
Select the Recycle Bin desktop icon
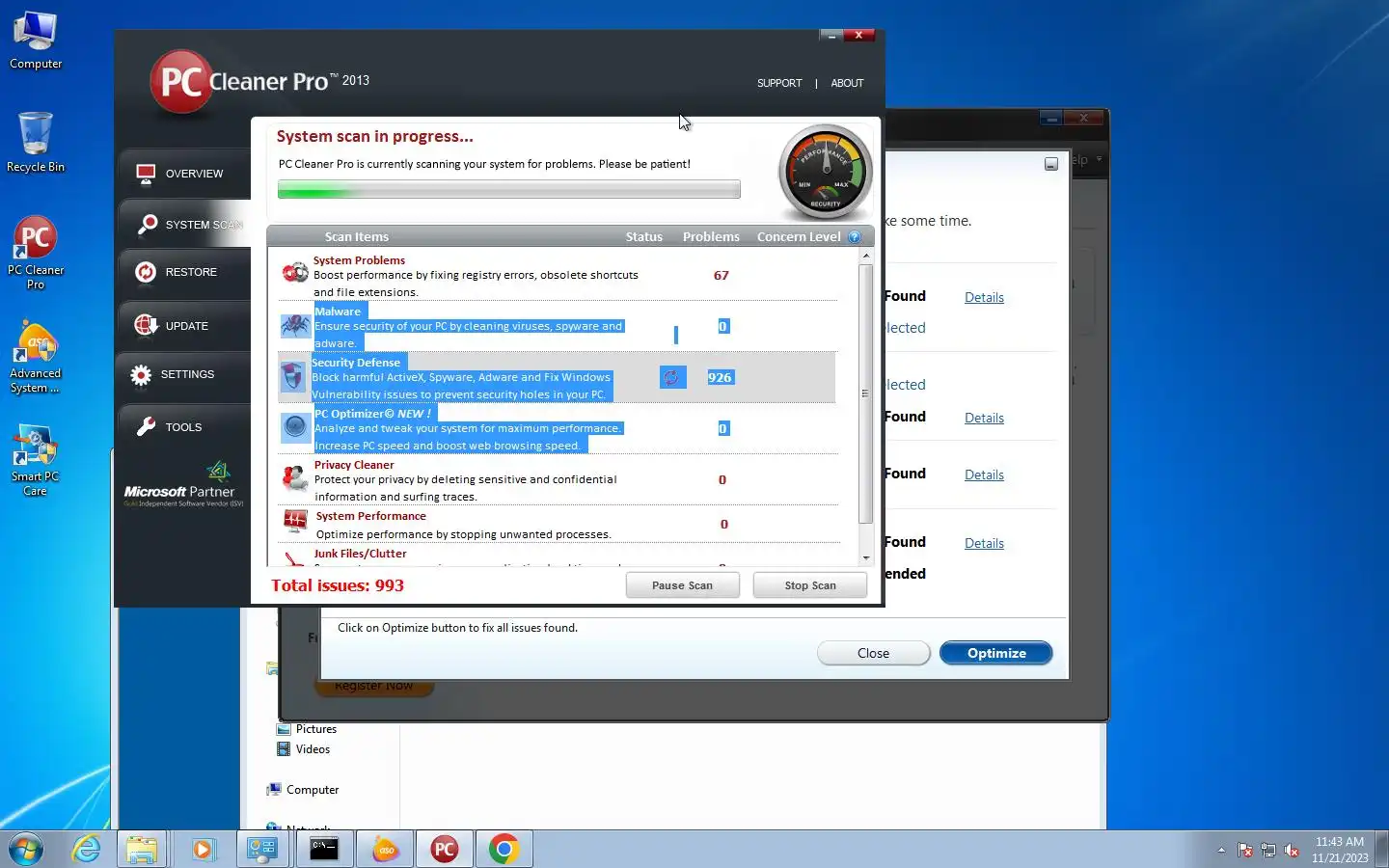(36, 143)
